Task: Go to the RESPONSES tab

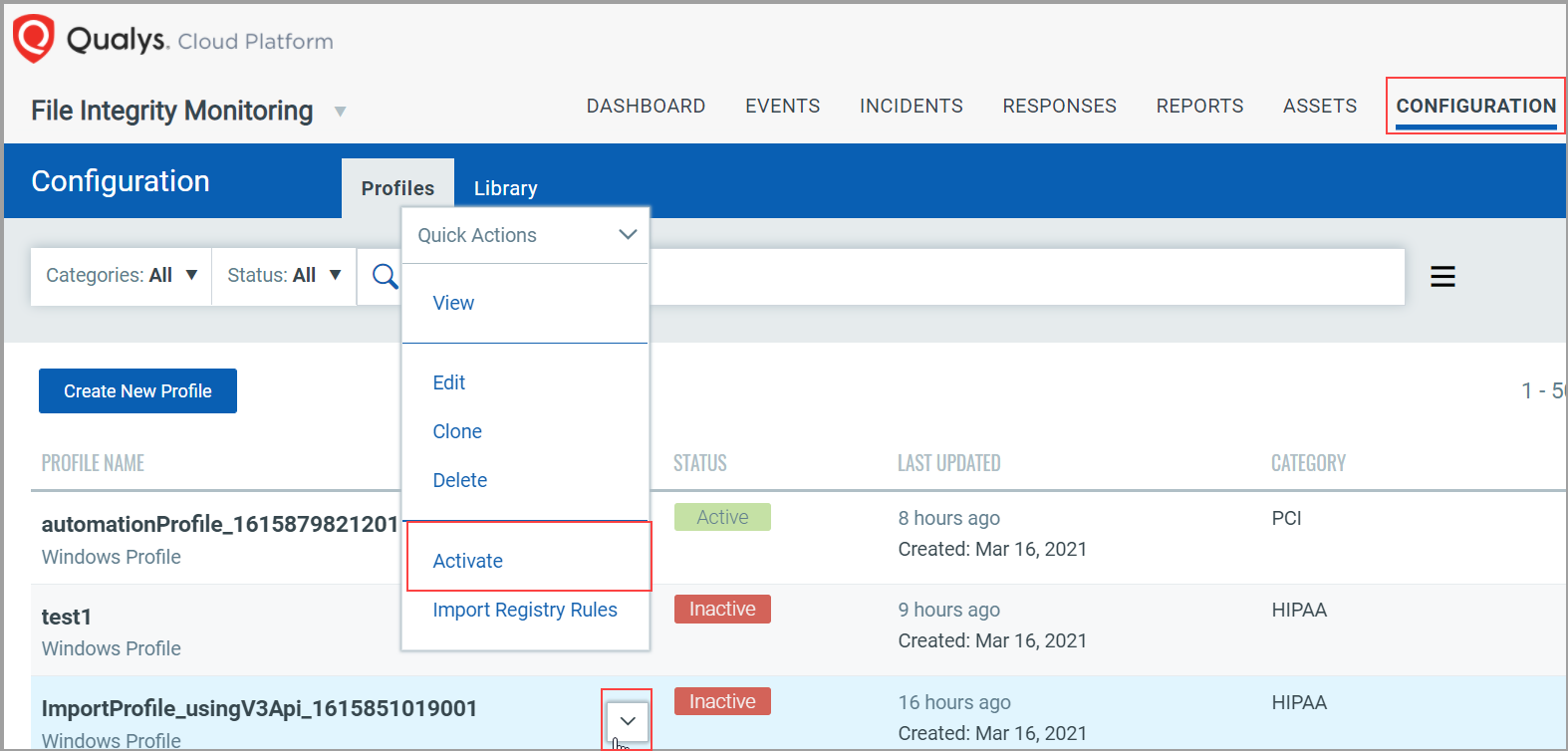Action: (x=1059, y=106)
